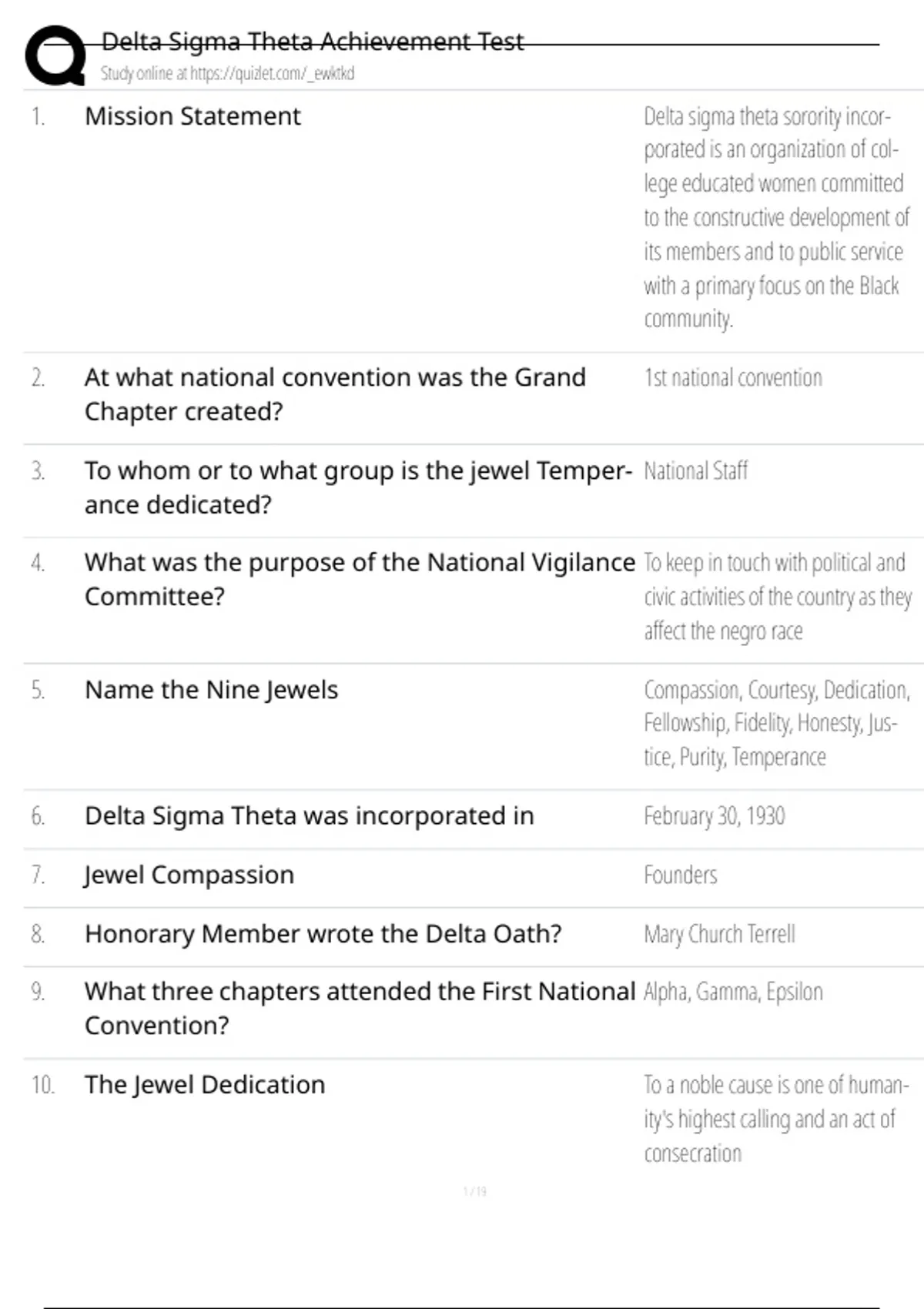Select 'The Jewel Dedication' term
The width and height of the screenshot is (924, 1309).
pyautogui.click(x=205, y=1085)
